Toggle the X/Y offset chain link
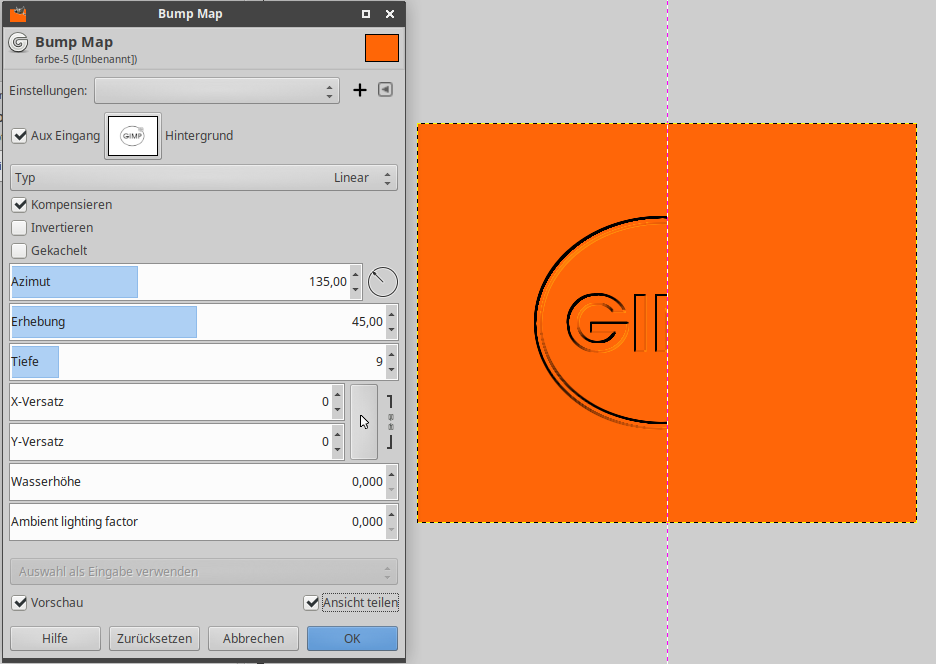936x664 pixels. pos(390,422)
